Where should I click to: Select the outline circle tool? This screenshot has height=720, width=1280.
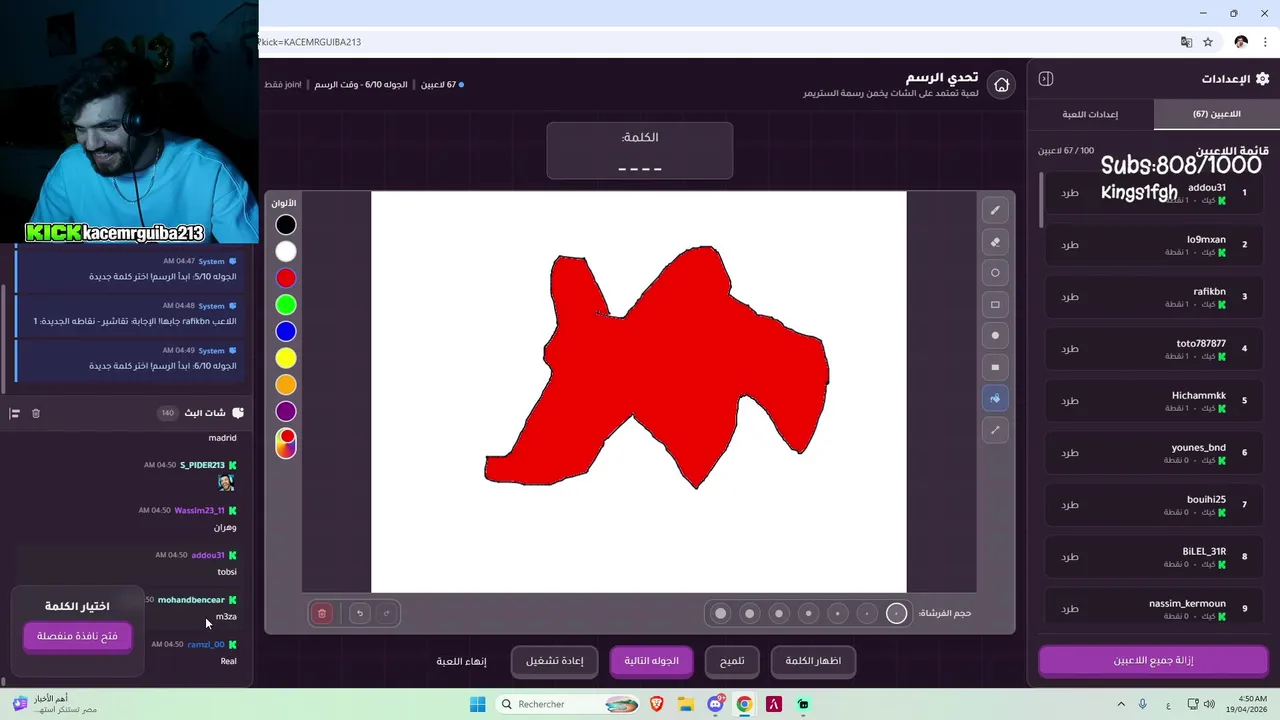click(x=995, y=273)
